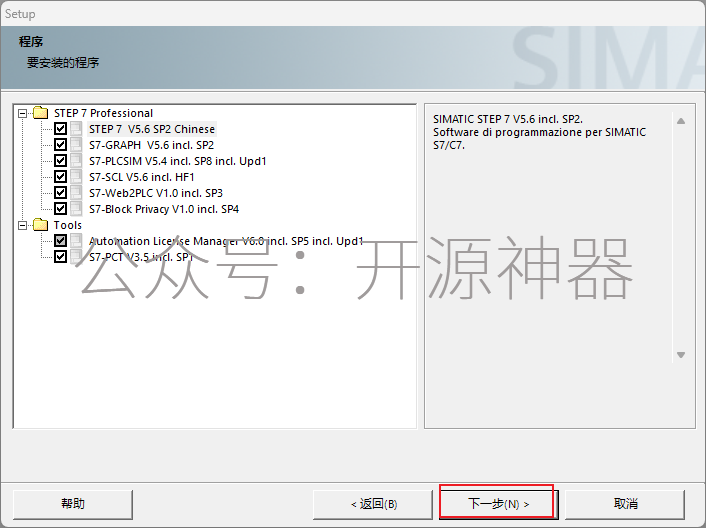706x528 pixels.
Task: Toggle S7-PLCSIM V5.4 checkbox
Action: (x=60, y=161)
